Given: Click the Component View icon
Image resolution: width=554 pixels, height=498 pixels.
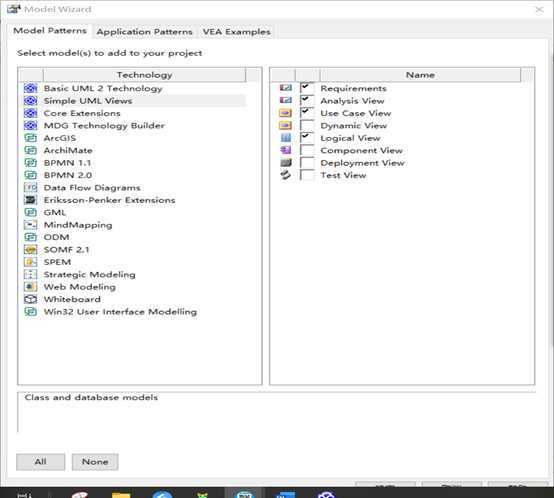Looking at the screenshot, I should tap(285, 150).
